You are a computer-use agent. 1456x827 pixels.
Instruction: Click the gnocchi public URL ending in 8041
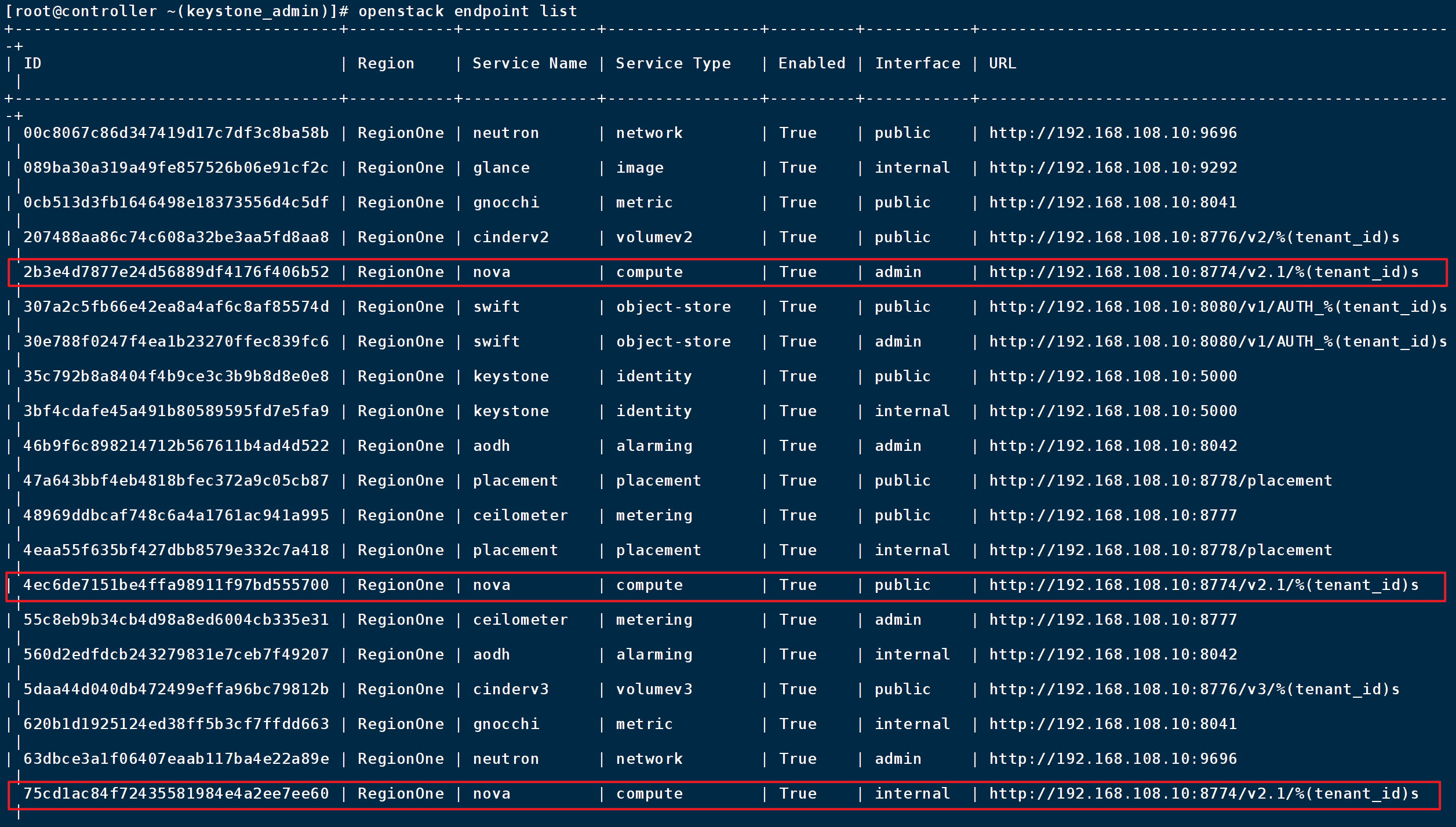point(1112,202)
